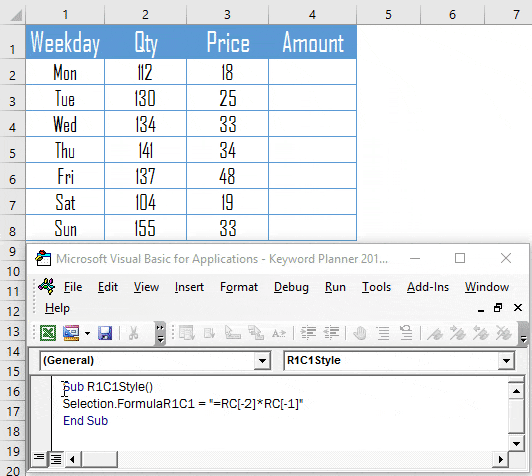This screenshot has width=532, height=476.
Task: Toggle breakpoint using the hand icon
Action: 360,333
